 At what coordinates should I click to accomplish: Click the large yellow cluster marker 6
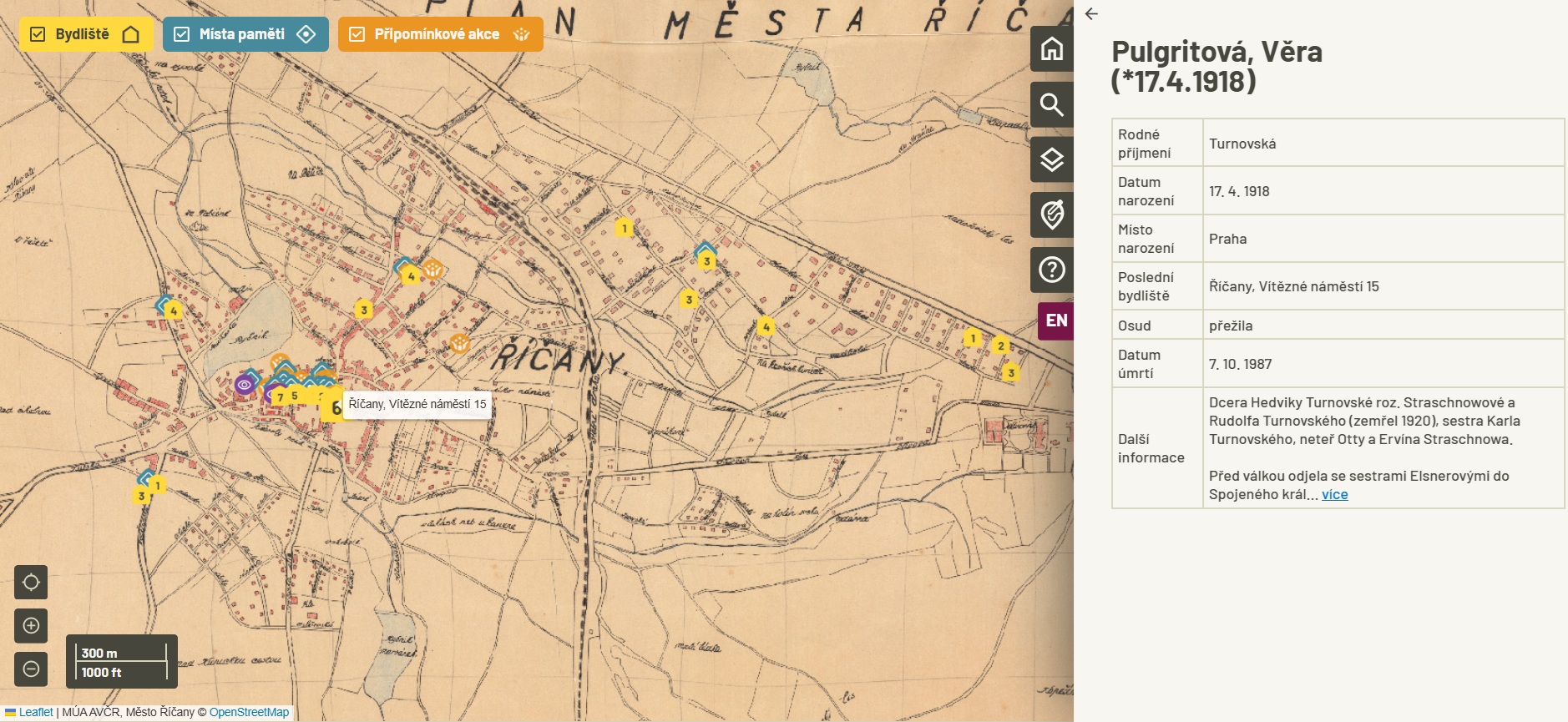point(332,407)
